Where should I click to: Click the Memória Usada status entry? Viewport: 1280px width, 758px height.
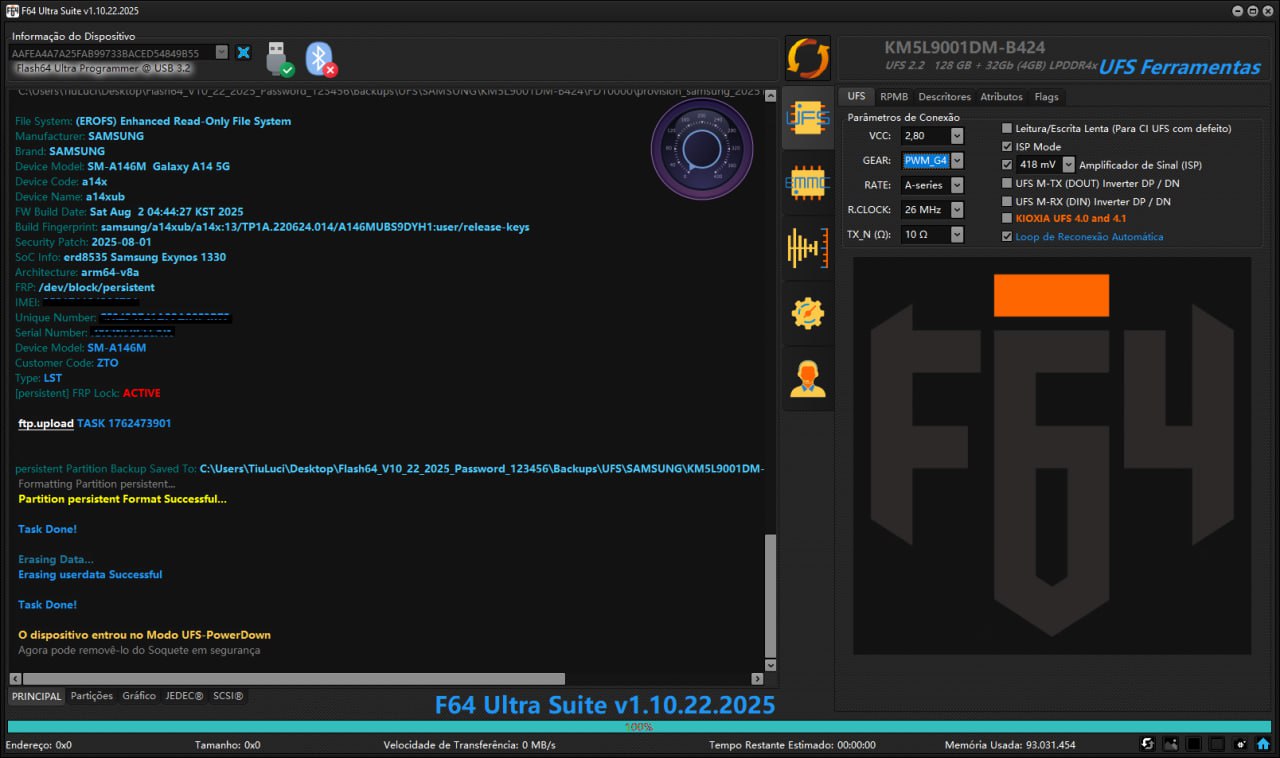click(x=1010, y=745)
